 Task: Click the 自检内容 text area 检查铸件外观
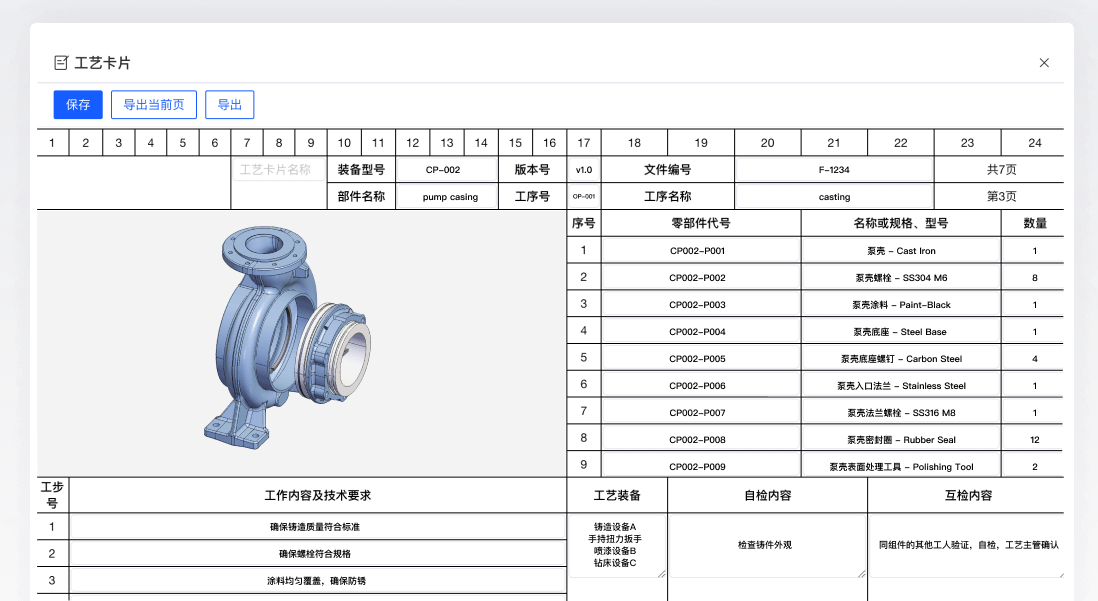(x=766, y=546)
